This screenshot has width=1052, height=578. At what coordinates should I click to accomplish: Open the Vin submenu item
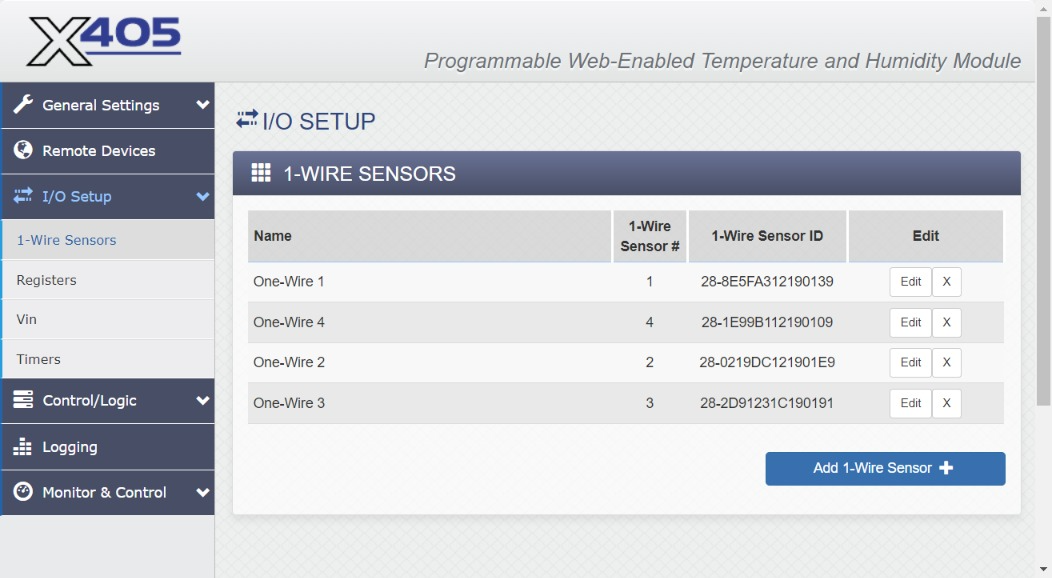27,320
